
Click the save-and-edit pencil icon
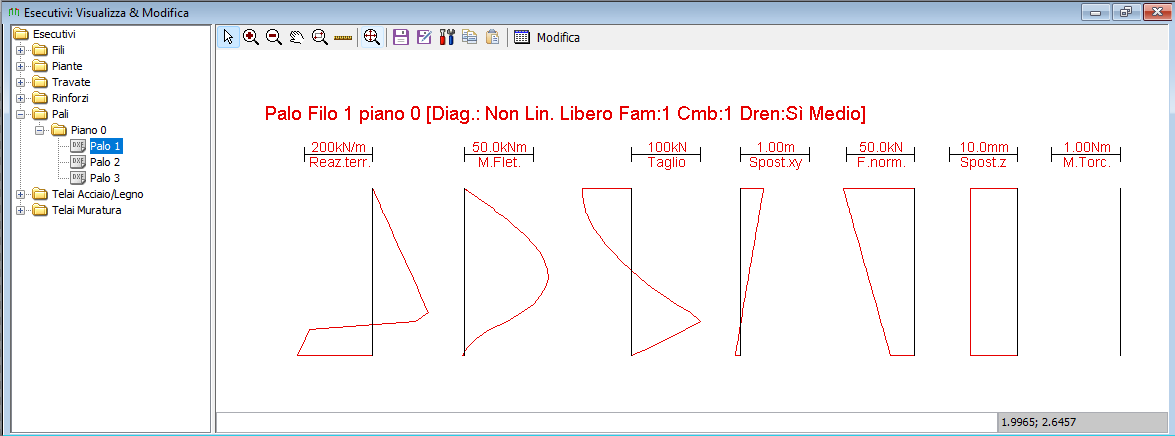[424, 37]
